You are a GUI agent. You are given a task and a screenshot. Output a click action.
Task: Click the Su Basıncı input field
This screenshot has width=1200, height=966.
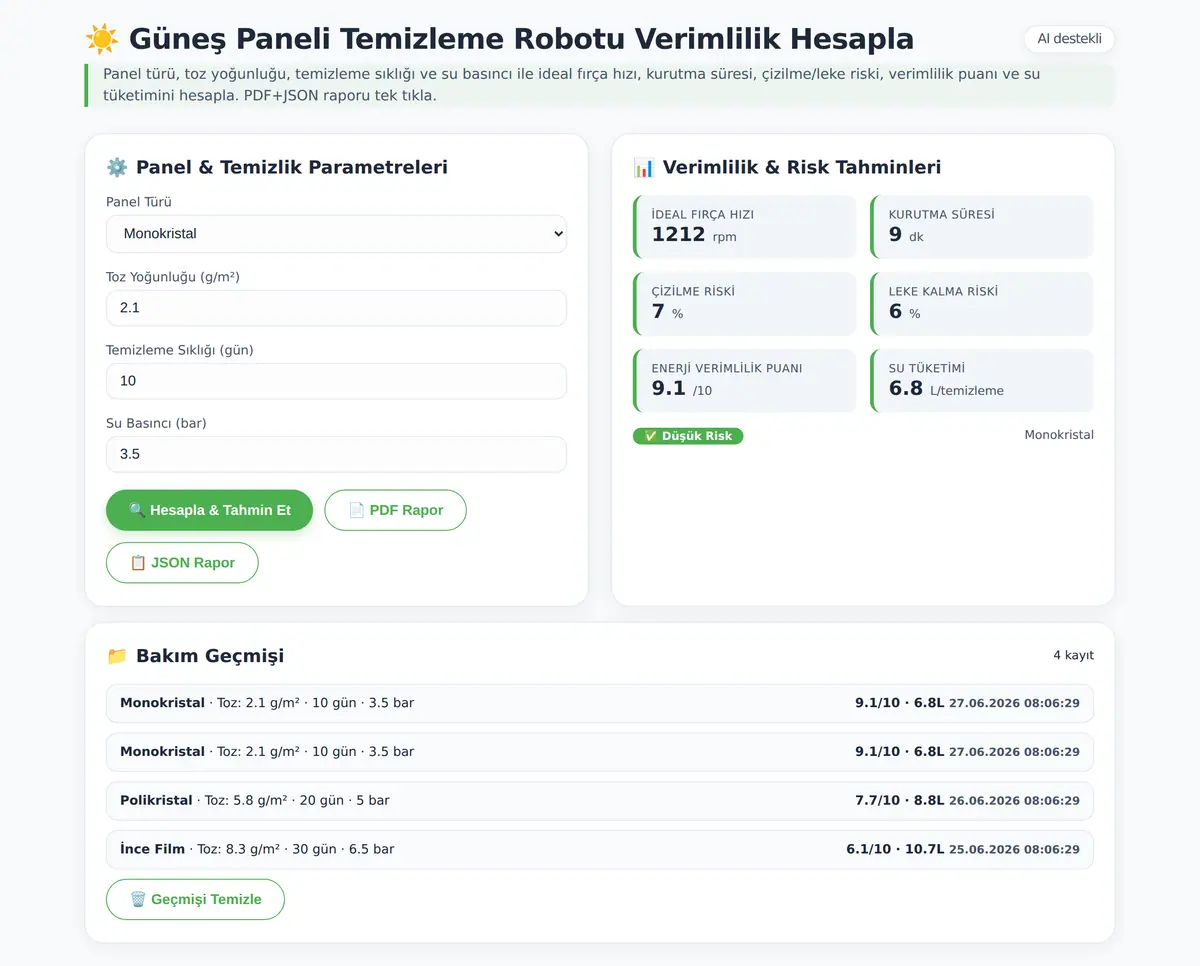(336, 454)
